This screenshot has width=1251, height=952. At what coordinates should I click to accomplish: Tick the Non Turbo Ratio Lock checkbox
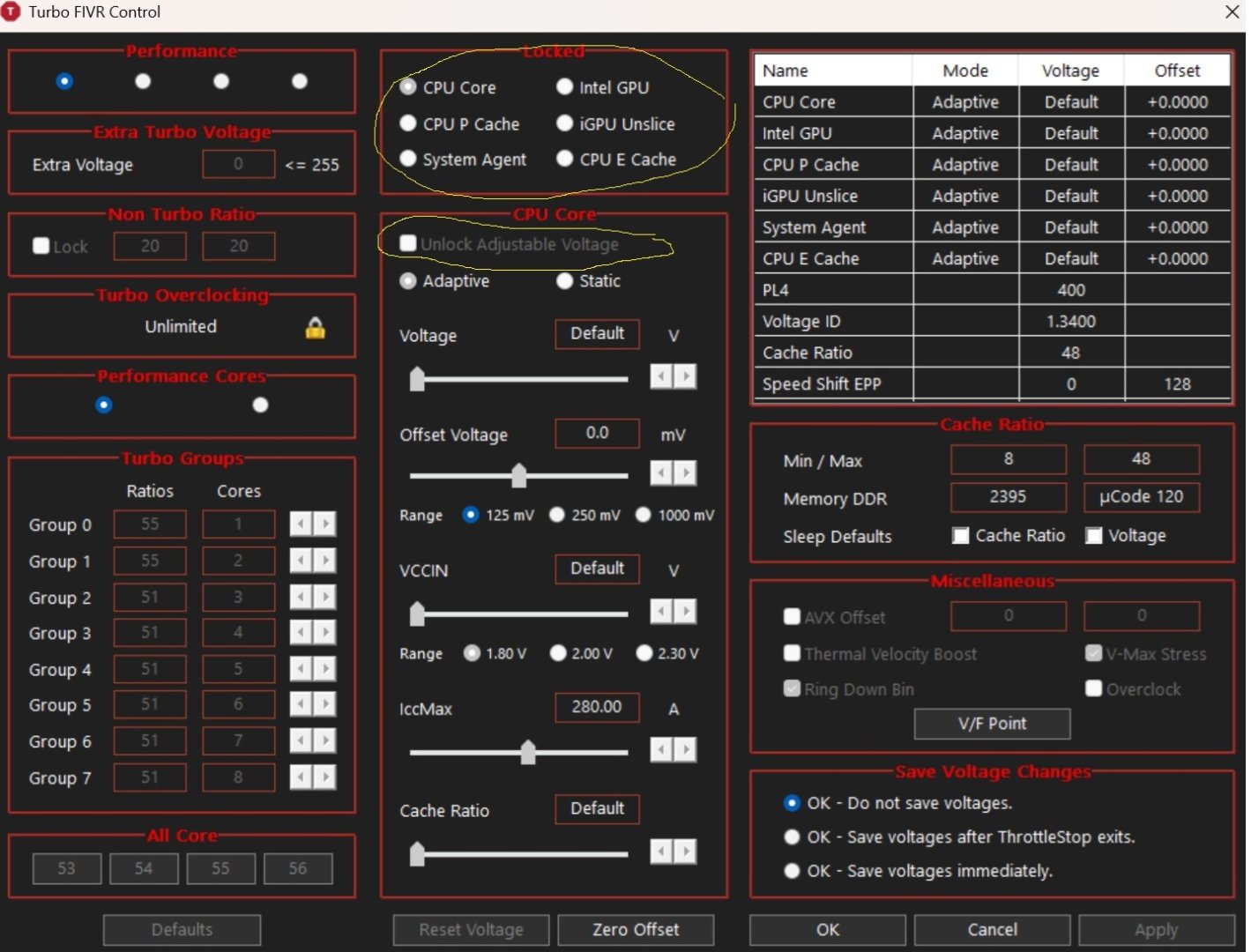coord(41,246)
